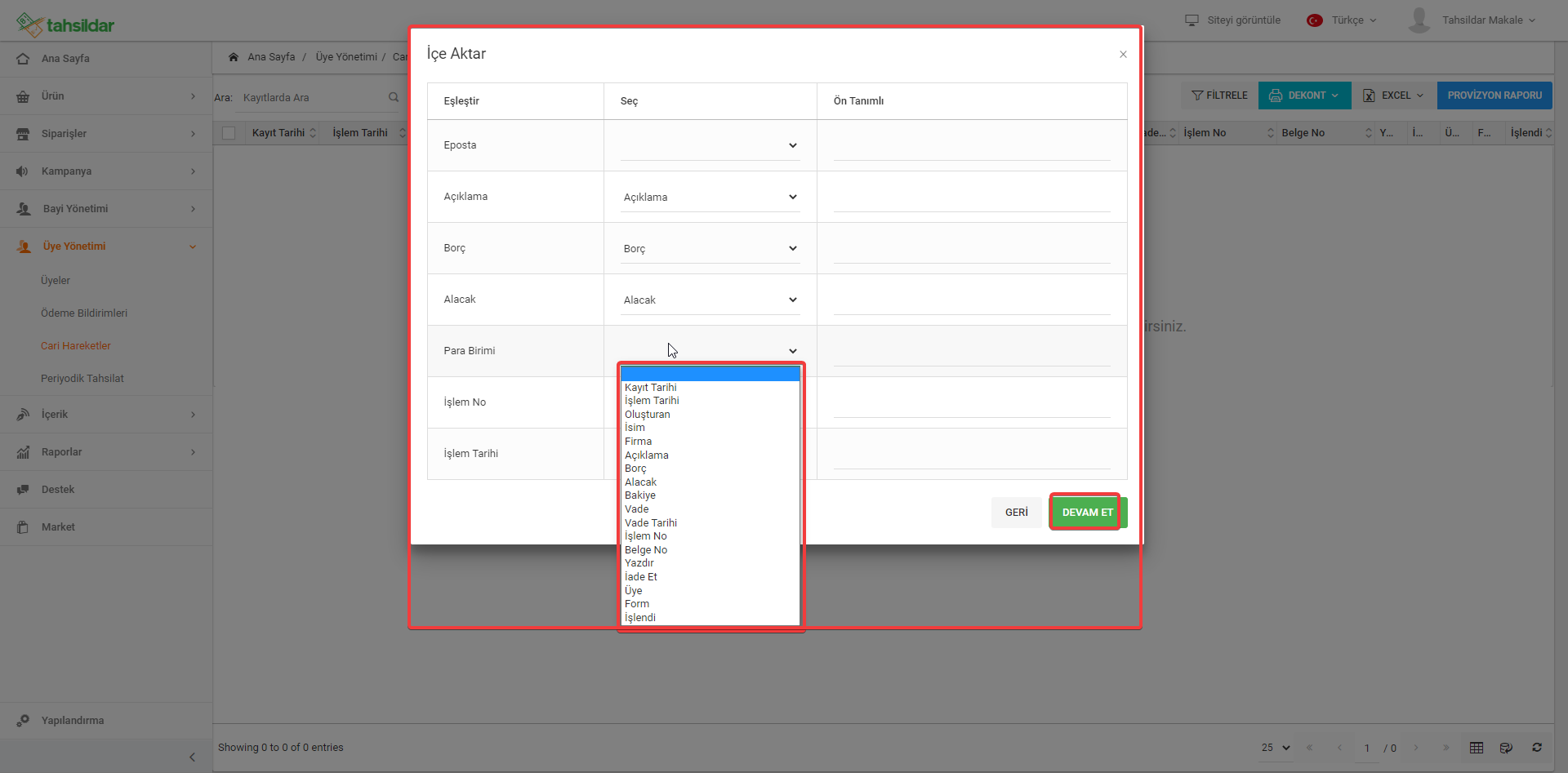Choose İşlendi from the list
1568x773 pixels.
(x=710, y=618)
